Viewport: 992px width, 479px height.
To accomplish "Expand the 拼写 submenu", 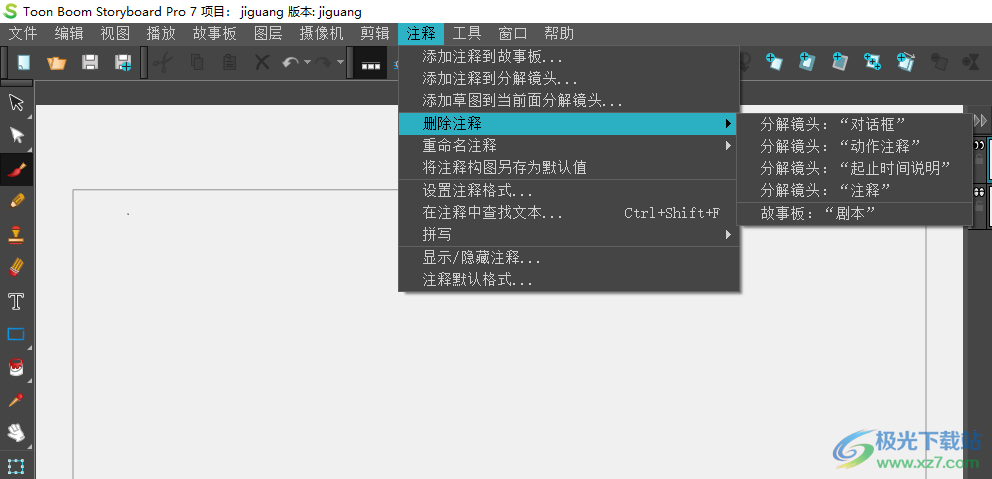I will click(569, 235).
